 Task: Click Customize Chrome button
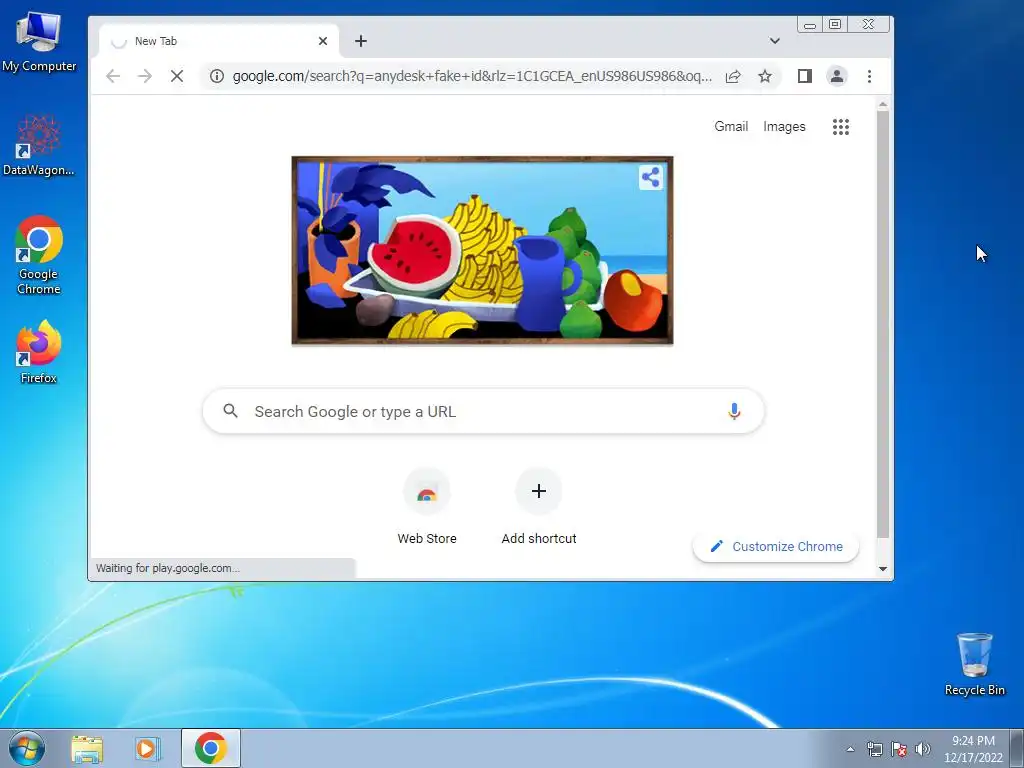pos(776,547)
